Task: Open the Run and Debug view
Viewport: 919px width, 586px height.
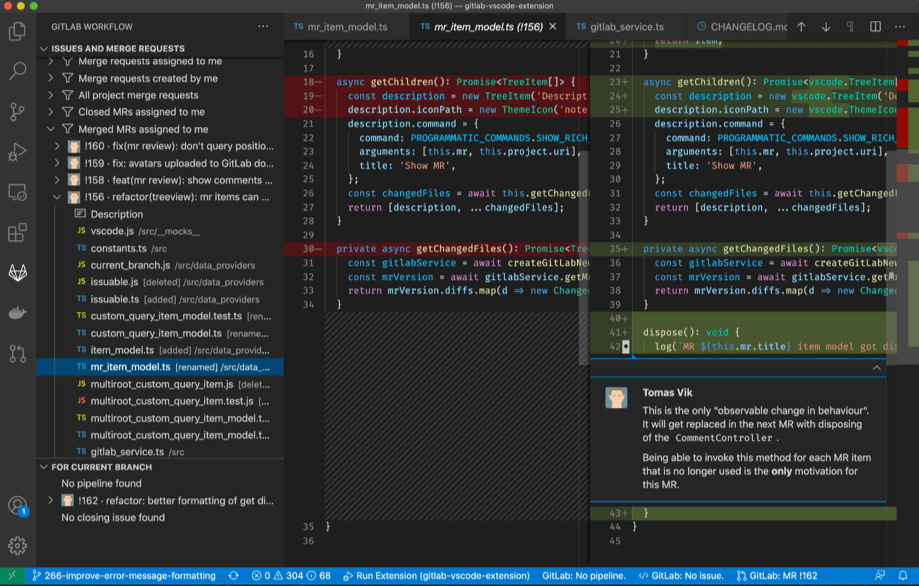Action: (16, 150)
